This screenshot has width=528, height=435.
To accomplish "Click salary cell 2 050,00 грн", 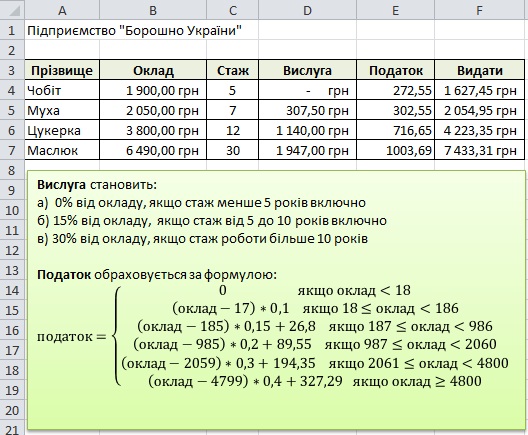I will 153,110.
